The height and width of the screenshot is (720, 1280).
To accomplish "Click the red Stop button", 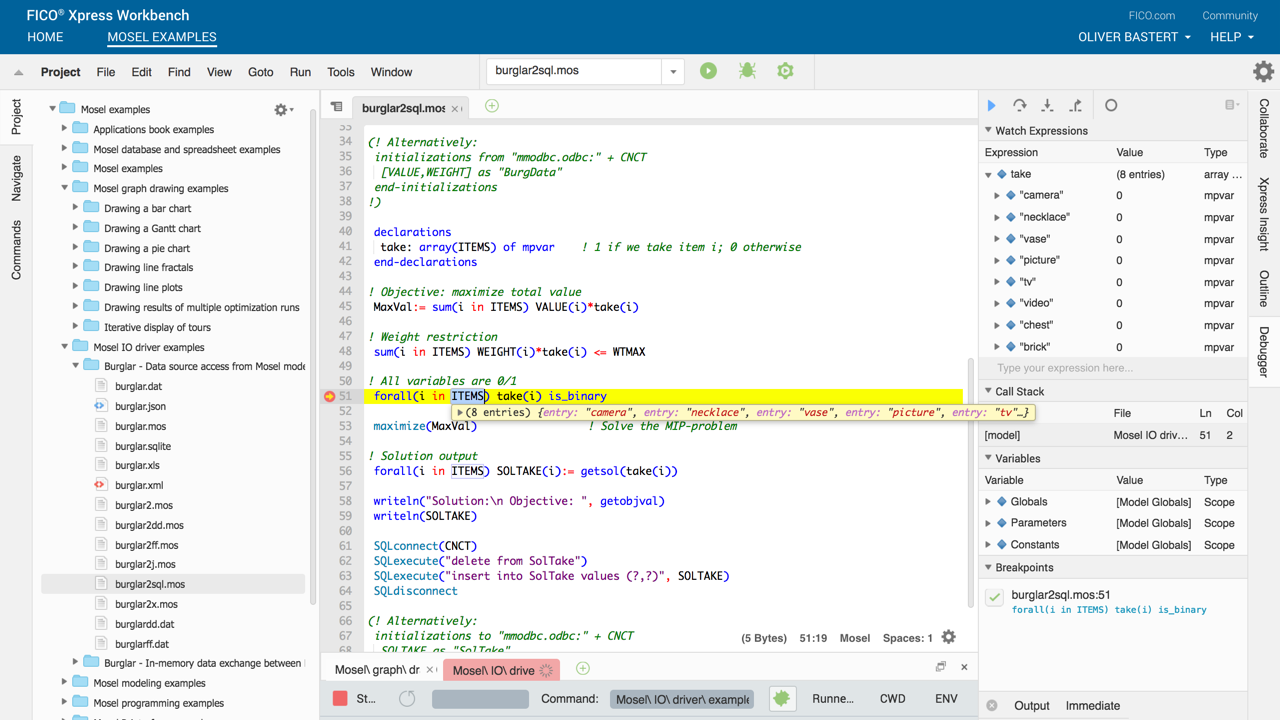I will [x=340, y=699].
